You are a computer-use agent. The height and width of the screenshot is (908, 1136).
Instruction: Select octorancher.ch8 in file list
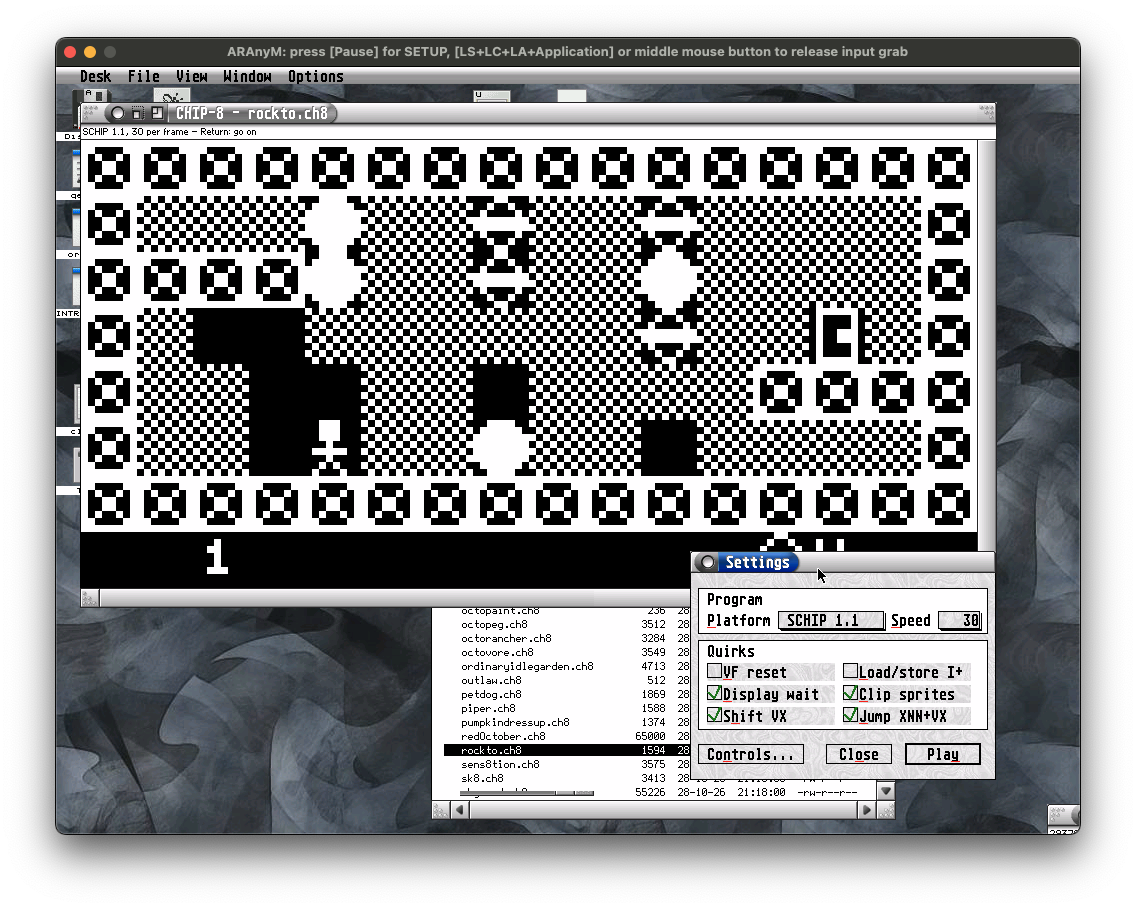(x=506, y=638)
